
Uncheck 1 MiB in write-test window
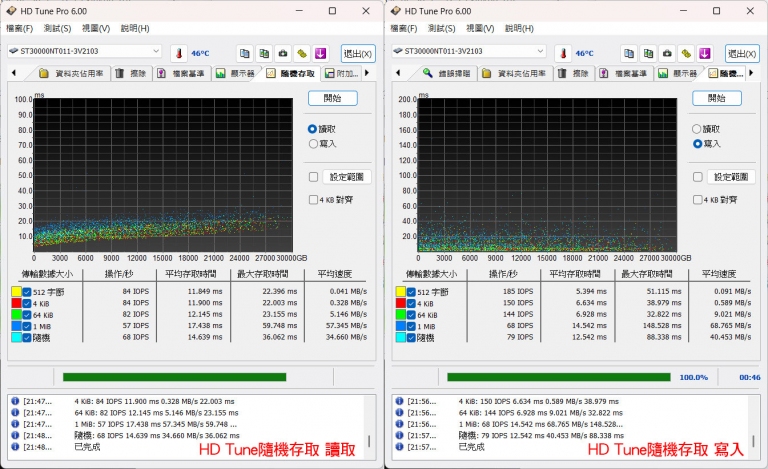coord(411,326)
